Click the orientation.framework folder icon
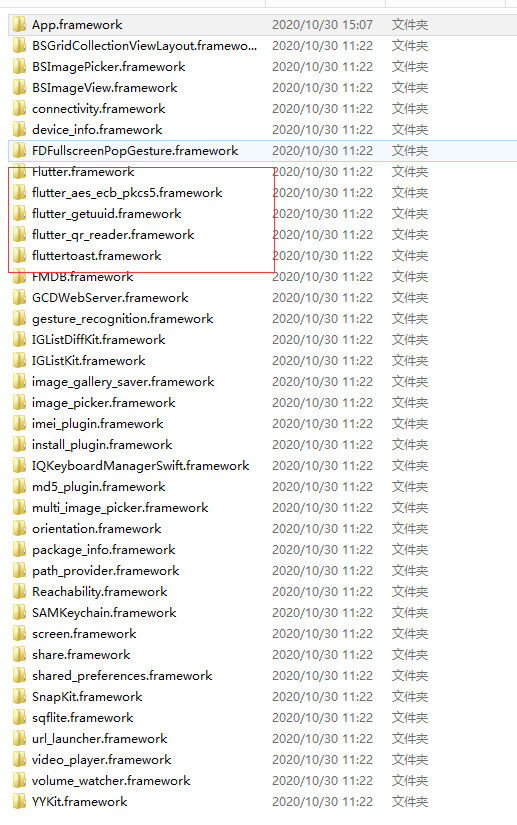 pyautogui.click(x=19, y=529)
